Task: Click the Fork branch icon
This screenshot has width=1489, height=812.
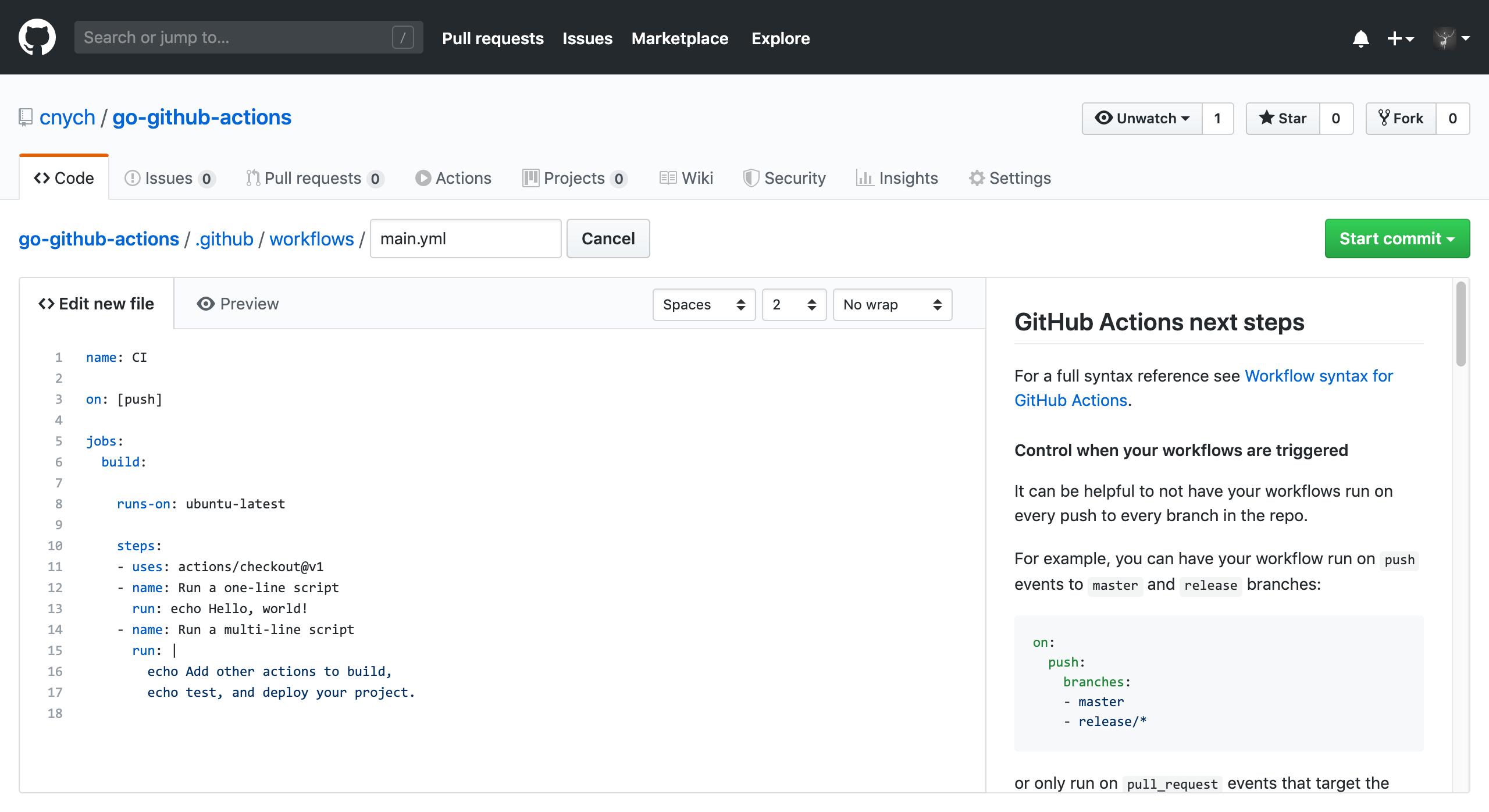Action: [1385, 118]
